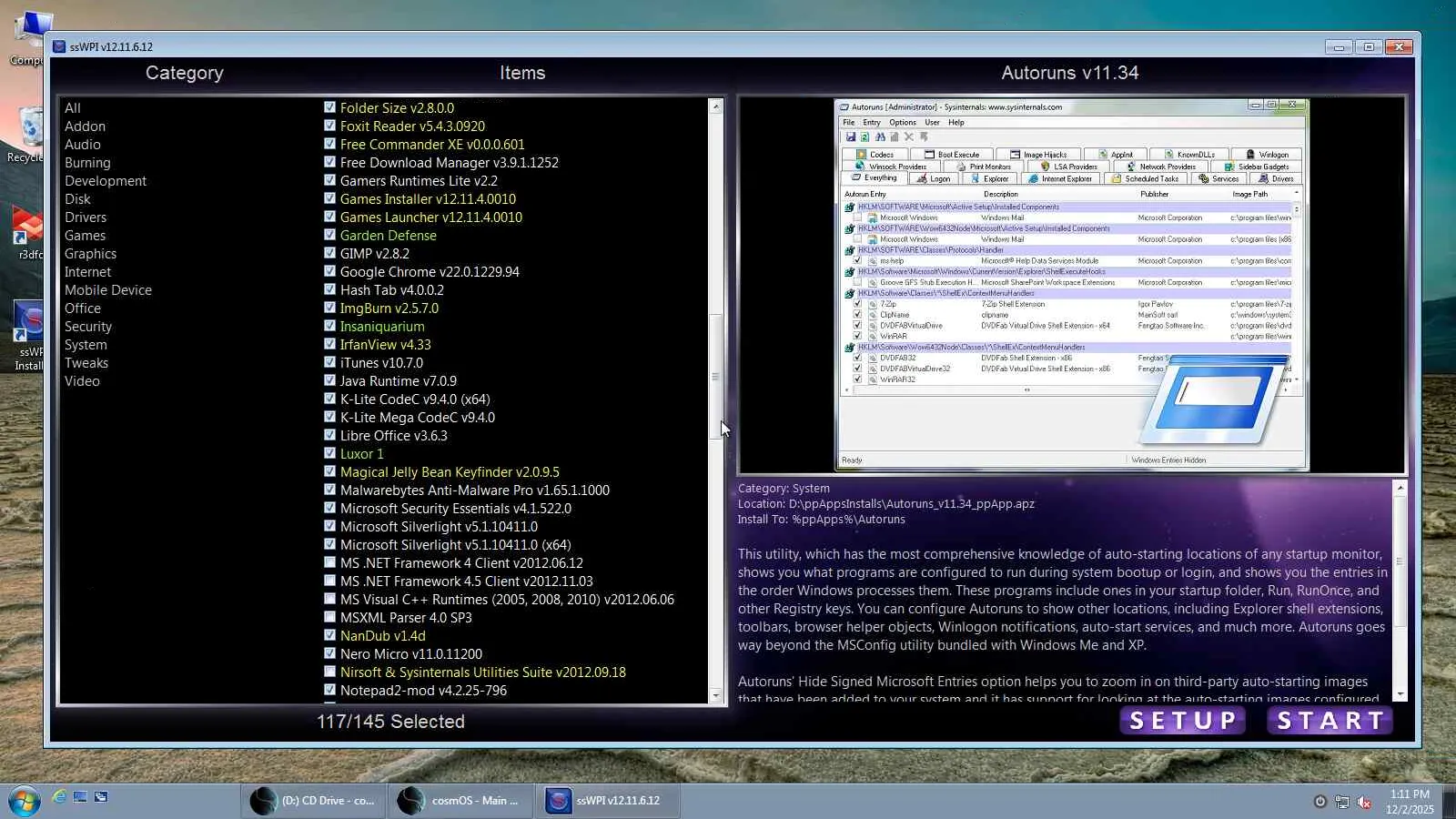Click the description panel scroll down arrow
The height and width of the screenshot is (819, 1456).
pos(1400,694)
